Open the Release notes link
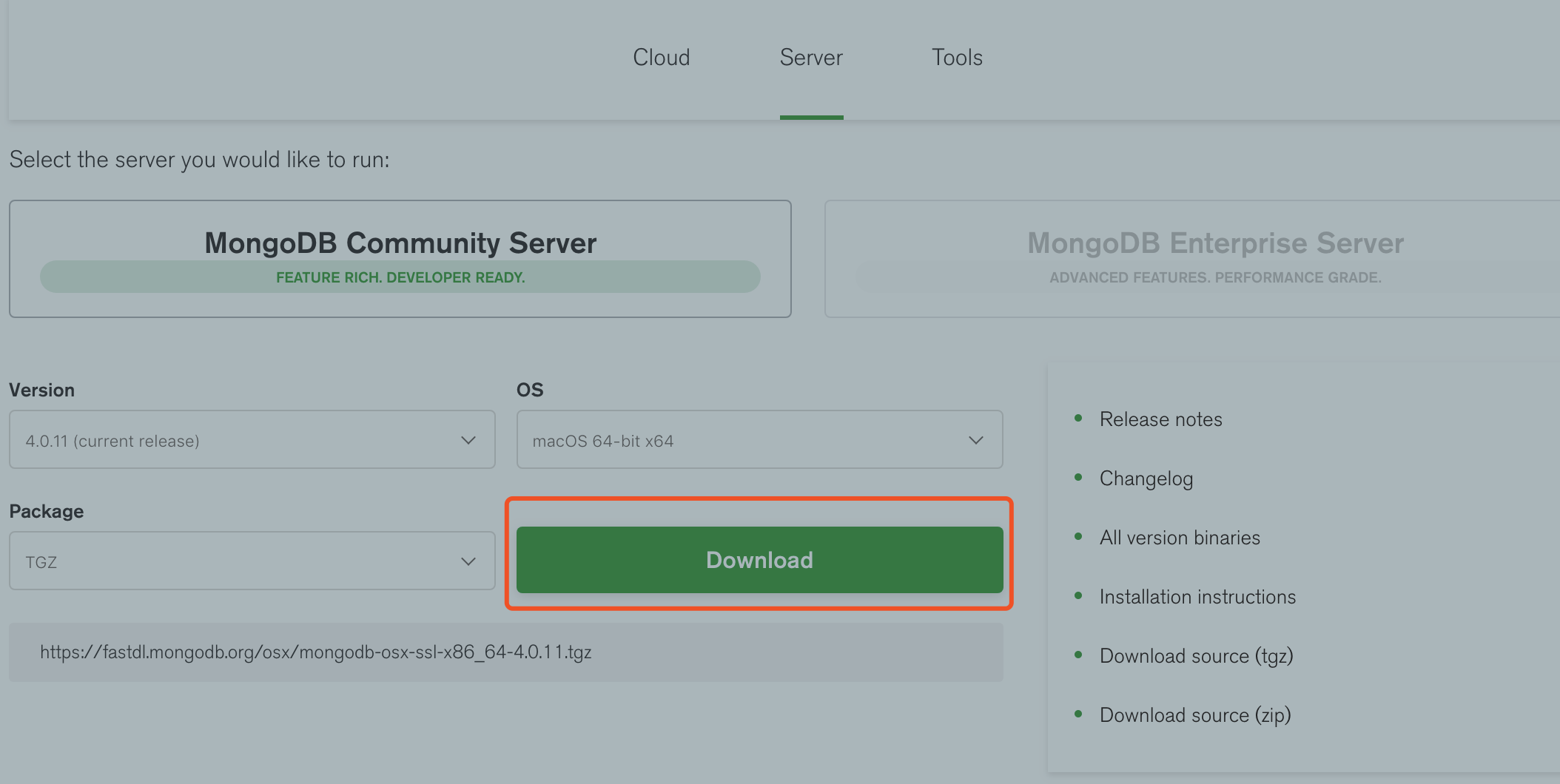Screen dimensions: 1560x784 (x=1160, y=419)
